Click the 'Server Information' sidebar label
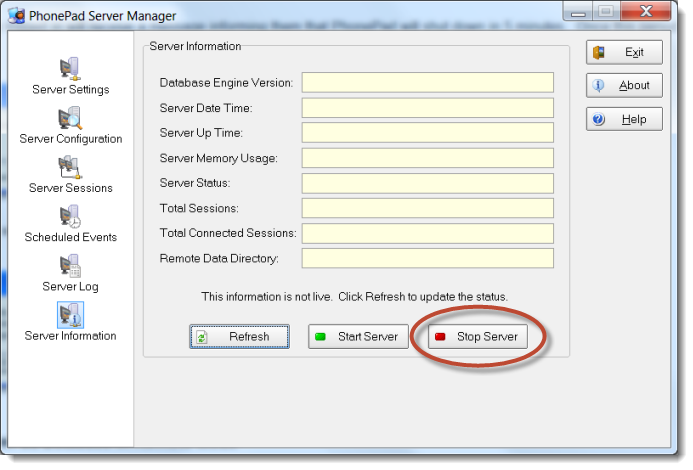The height and width of the screenshot is (470, 693). 70,336
